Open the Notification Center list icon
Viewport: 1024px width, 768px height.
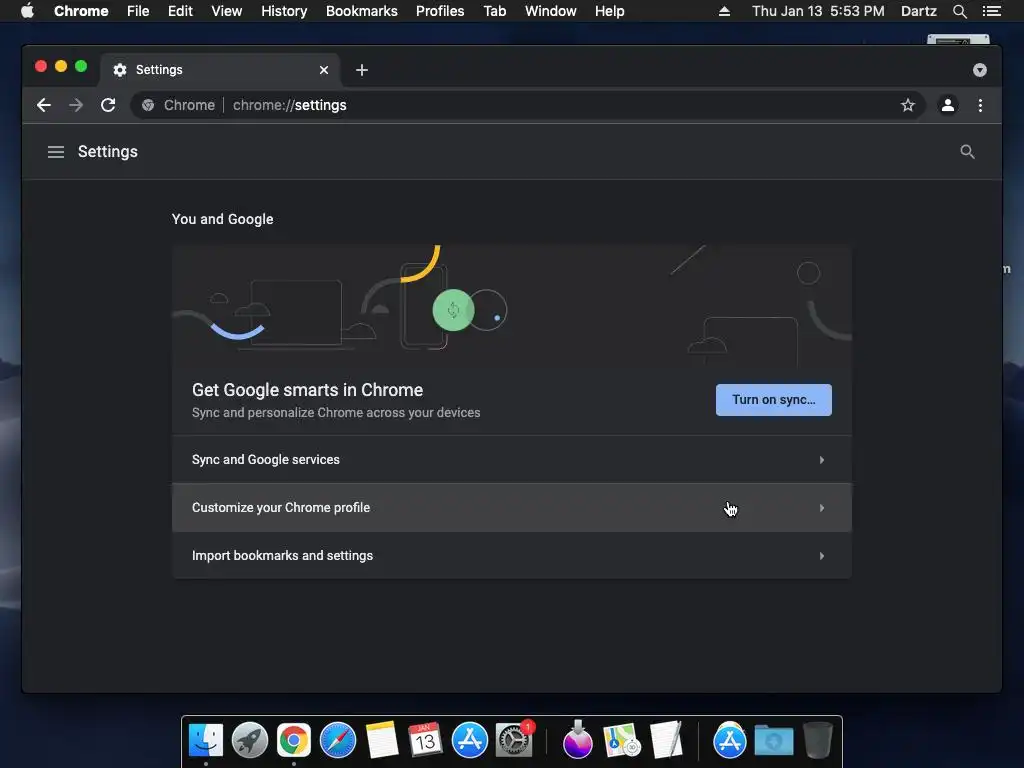coord(991,11)
